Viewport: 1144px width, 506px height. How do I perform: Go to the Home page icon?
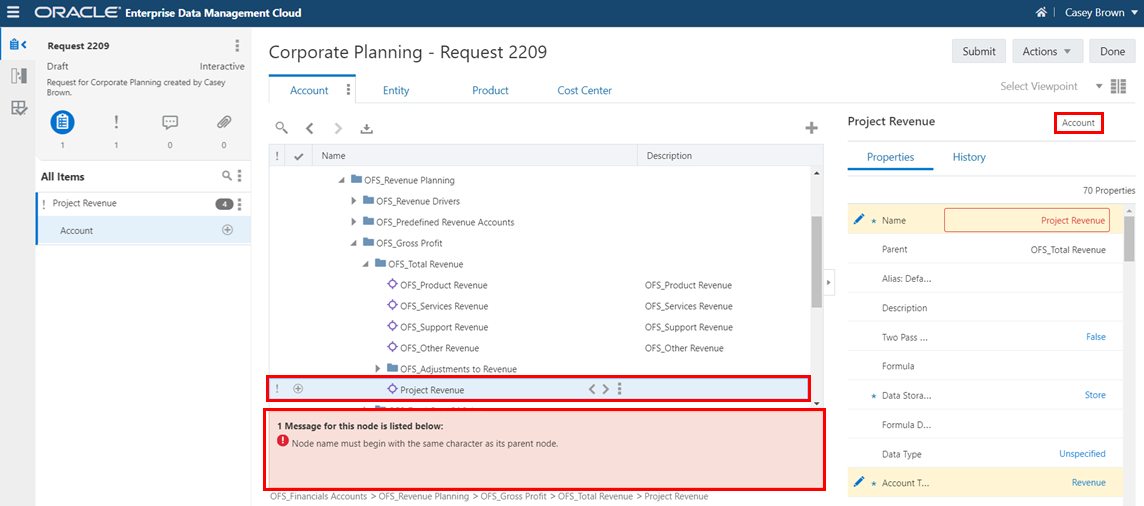point(1041,12)
